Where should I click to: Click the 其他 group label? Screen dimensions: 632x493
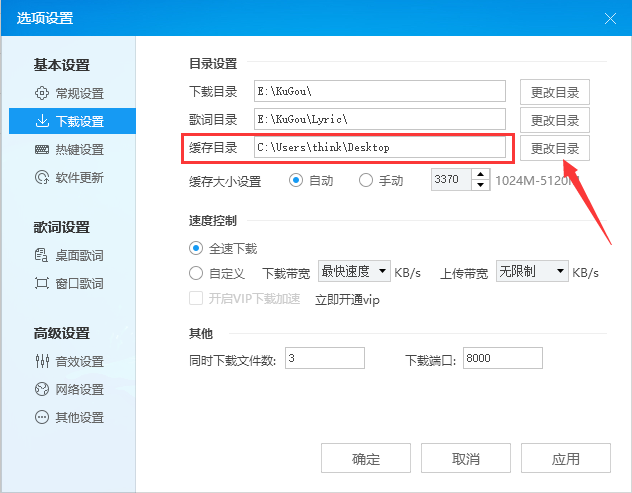pyautogui.click(x=201, y=333)
